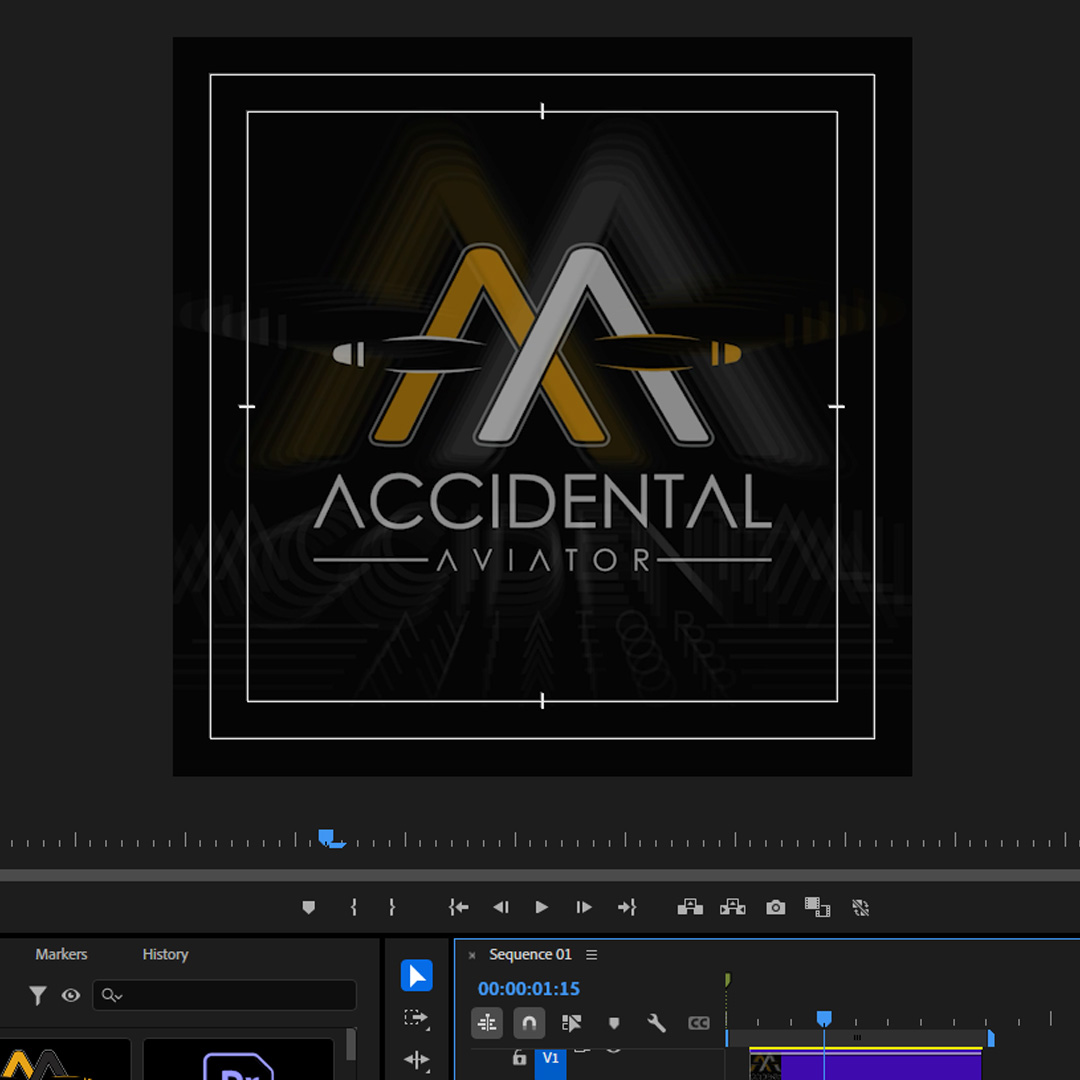Click the timeline work area bar
The width and height of the screenshot is (1080, 1080).
(x=858, y=1037)
